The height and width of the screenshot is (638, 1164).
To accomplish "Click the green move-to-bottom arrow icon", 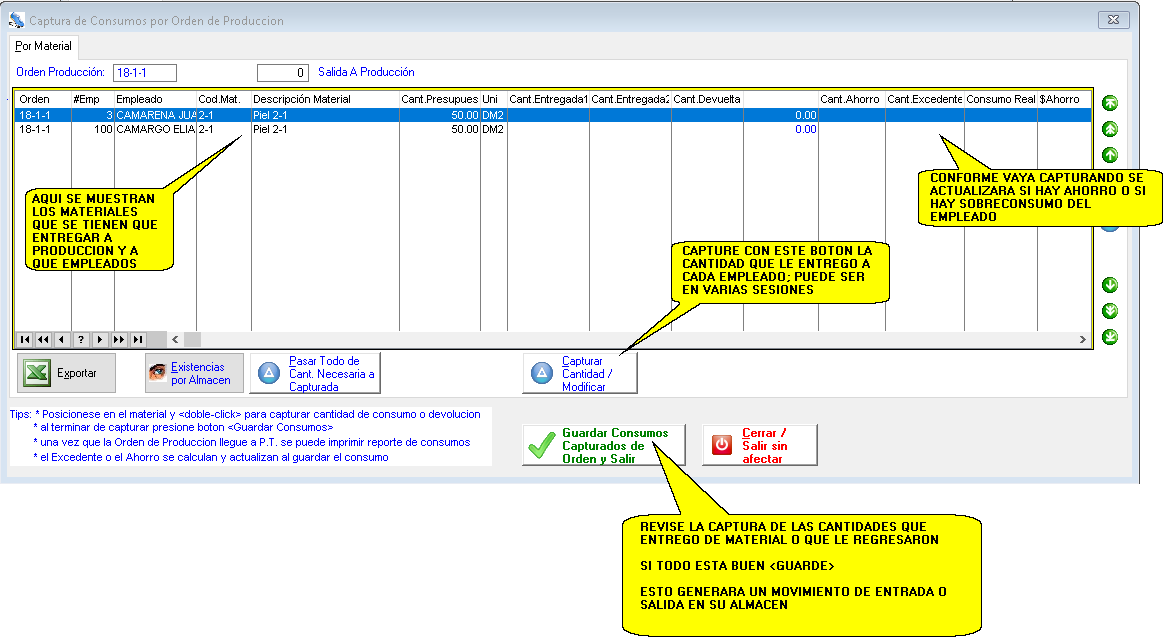I will click(1110, 337).
